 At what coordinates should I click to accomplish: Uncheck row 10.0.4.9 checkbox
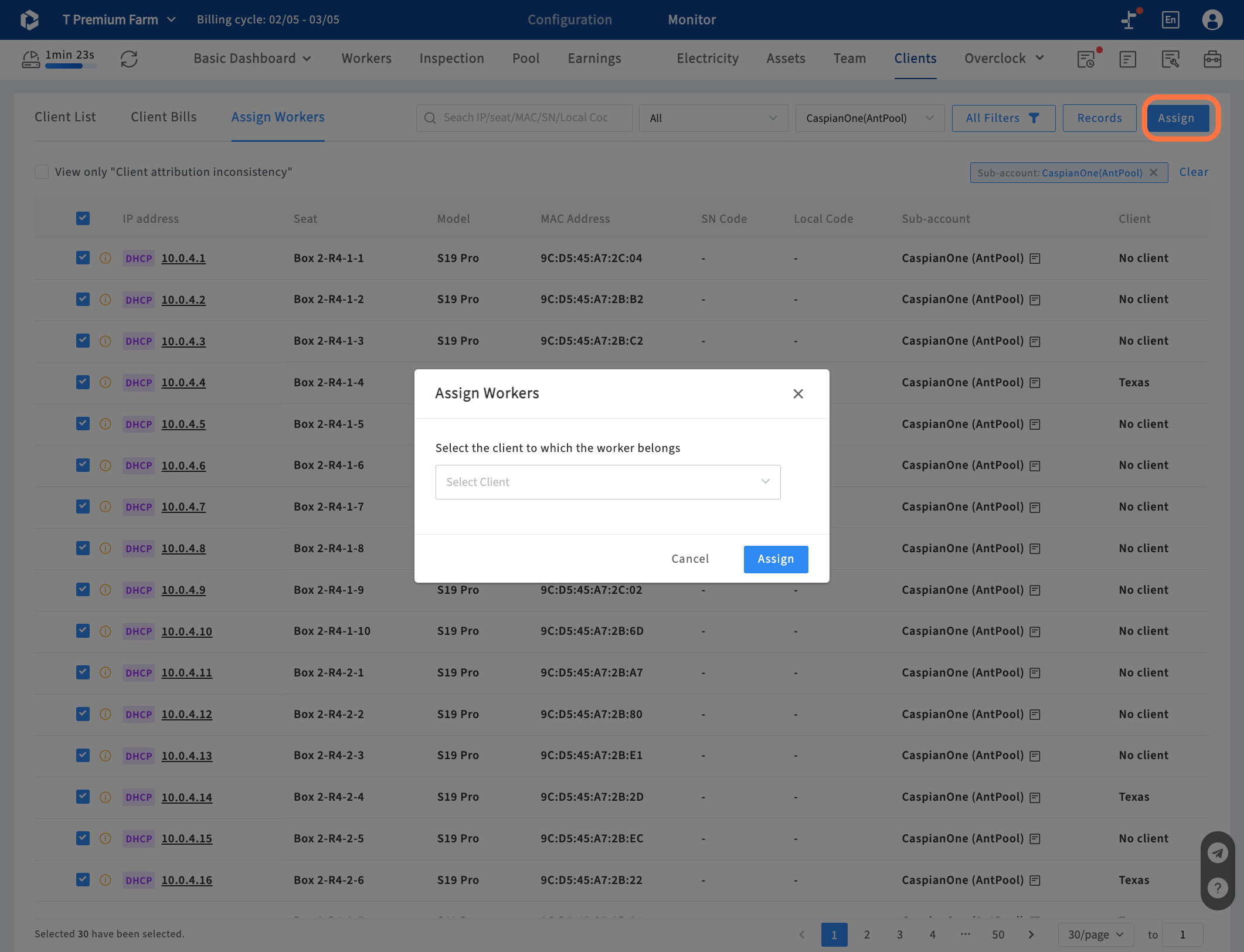(x=83, y=589)
